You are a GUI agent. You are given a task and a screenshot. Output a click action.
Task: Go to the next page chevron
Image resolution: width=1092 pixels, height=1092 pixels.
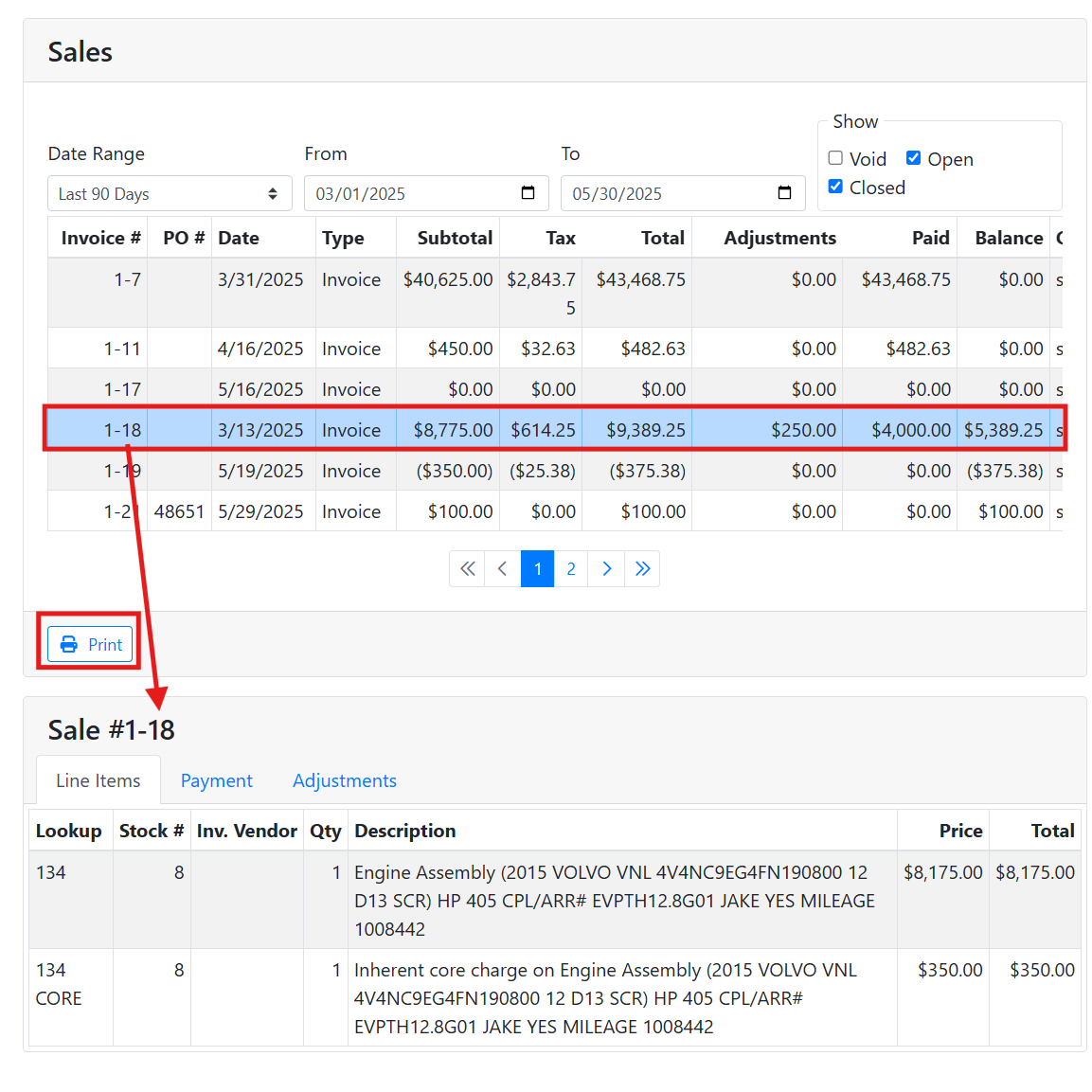point(606,568)
